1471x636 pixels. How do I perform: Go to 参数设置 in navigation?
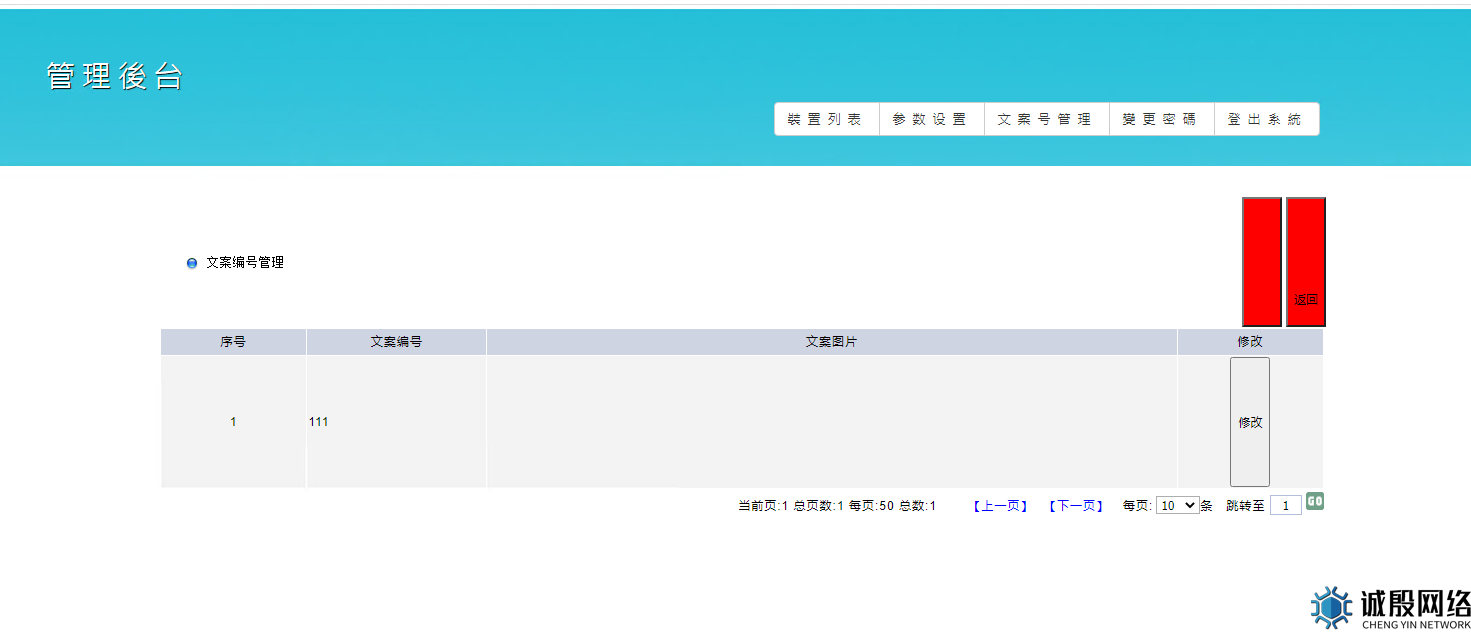pyautogui.click(x=930, y=119)
